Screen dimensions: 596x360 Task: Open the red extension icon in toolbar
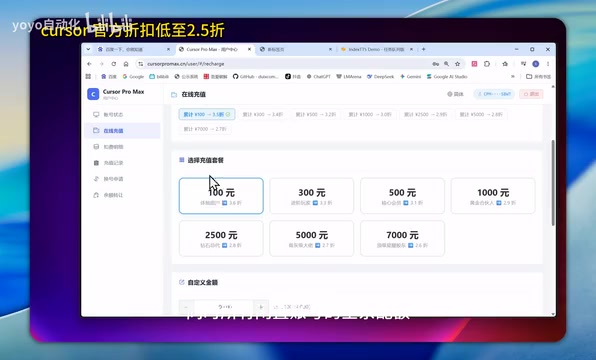pyautogui.click(x=474, y=64)
